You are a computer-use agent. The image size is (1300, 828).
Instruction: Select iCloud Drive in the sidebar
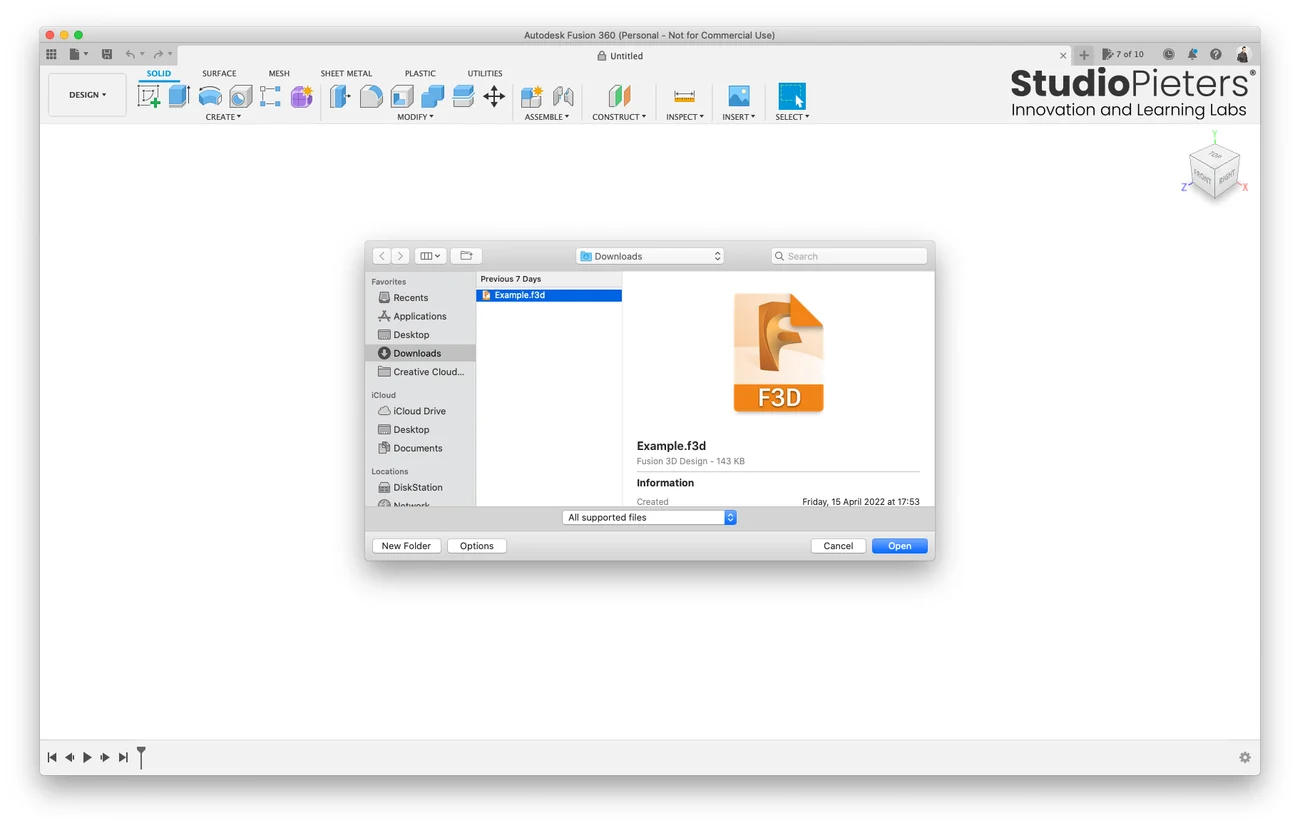click(x=420, y=411)
